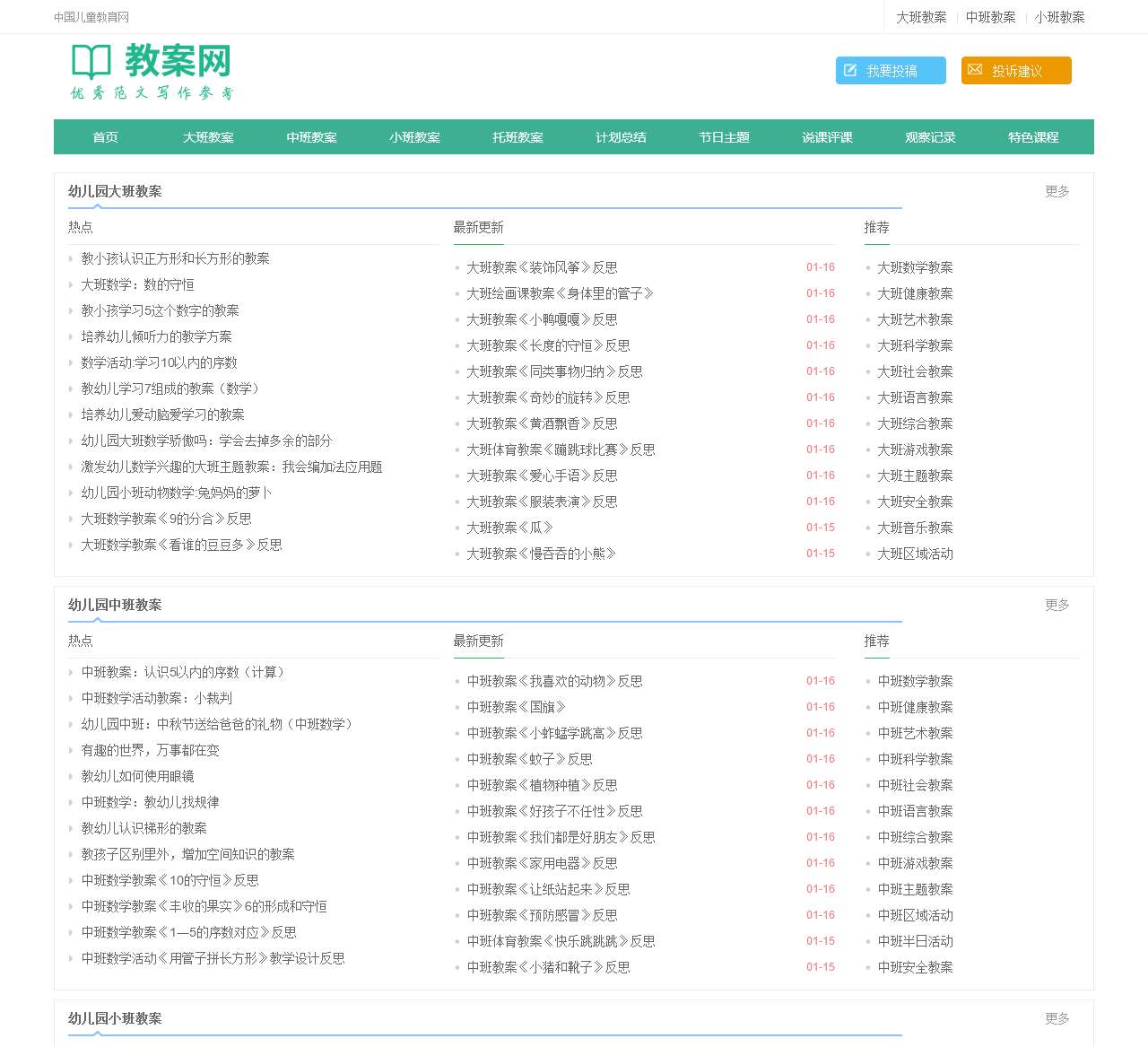Click the 教案网 book logo
Image resolution: width=1148 pixels, height=1047 pixels.
(152, 71)
